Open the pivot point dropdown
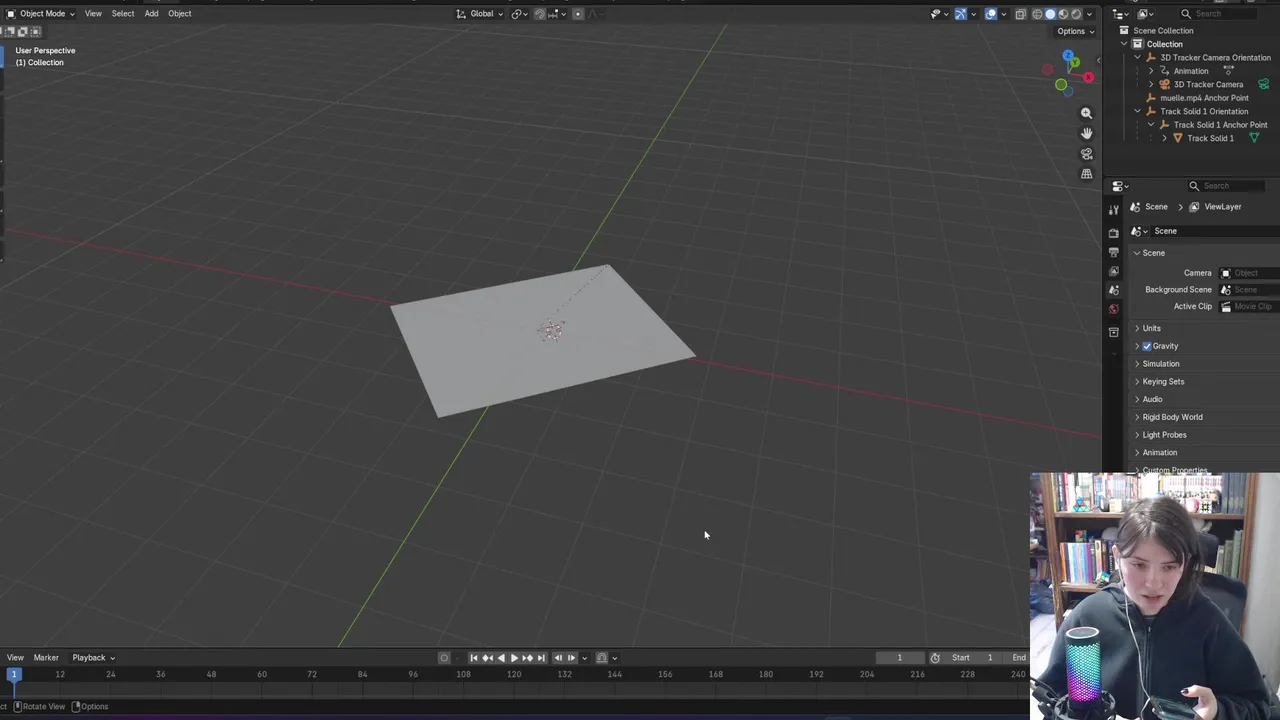Image resolution: width=1280 pixels, height=720 pixels. point(520,13)
